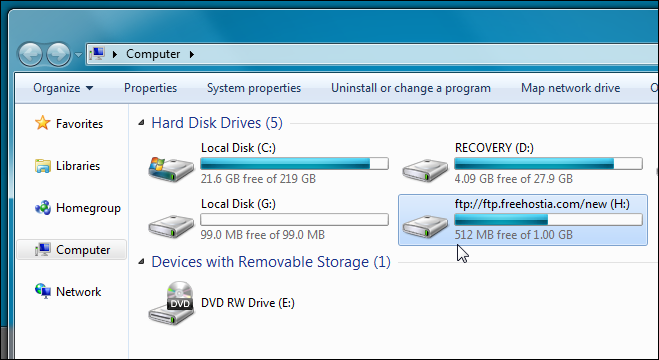Choose Uninstall or change a program
The height and width of the screenshot is (360, 659).
pos(411,88)
